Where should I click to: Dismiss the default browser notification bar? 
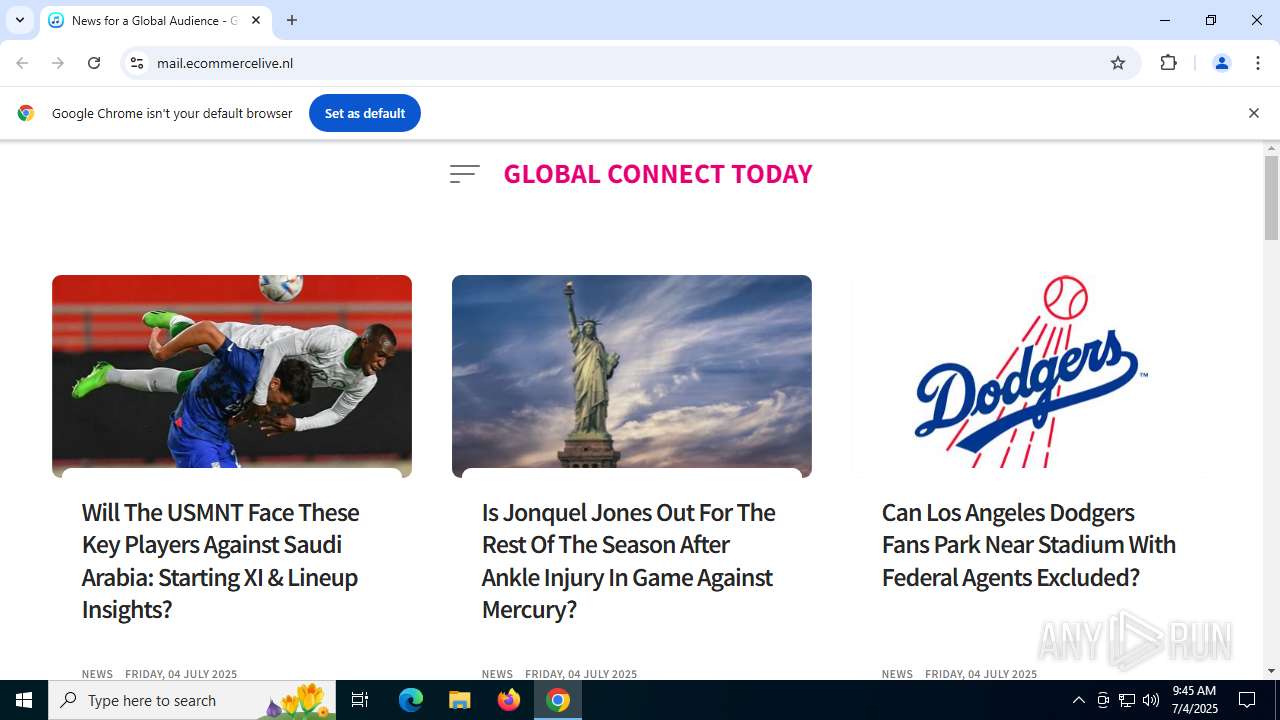[1253, 113]
